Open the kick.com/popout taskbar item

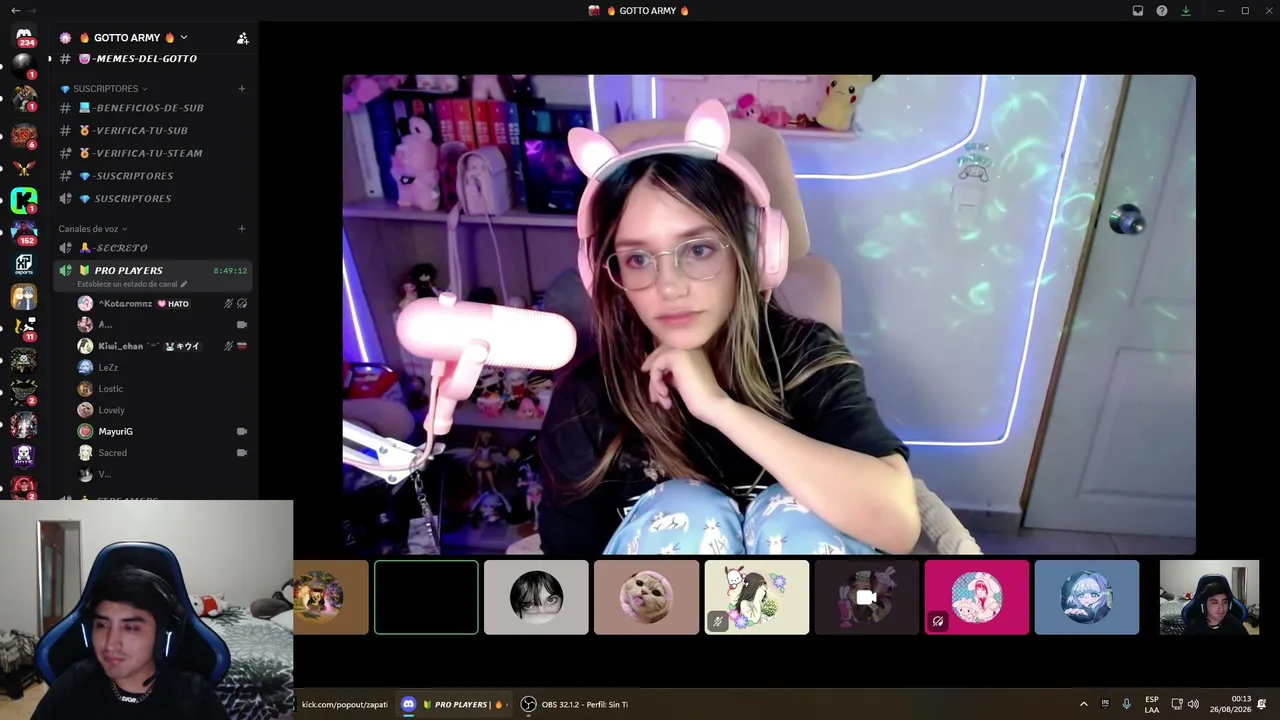(344, 705)
